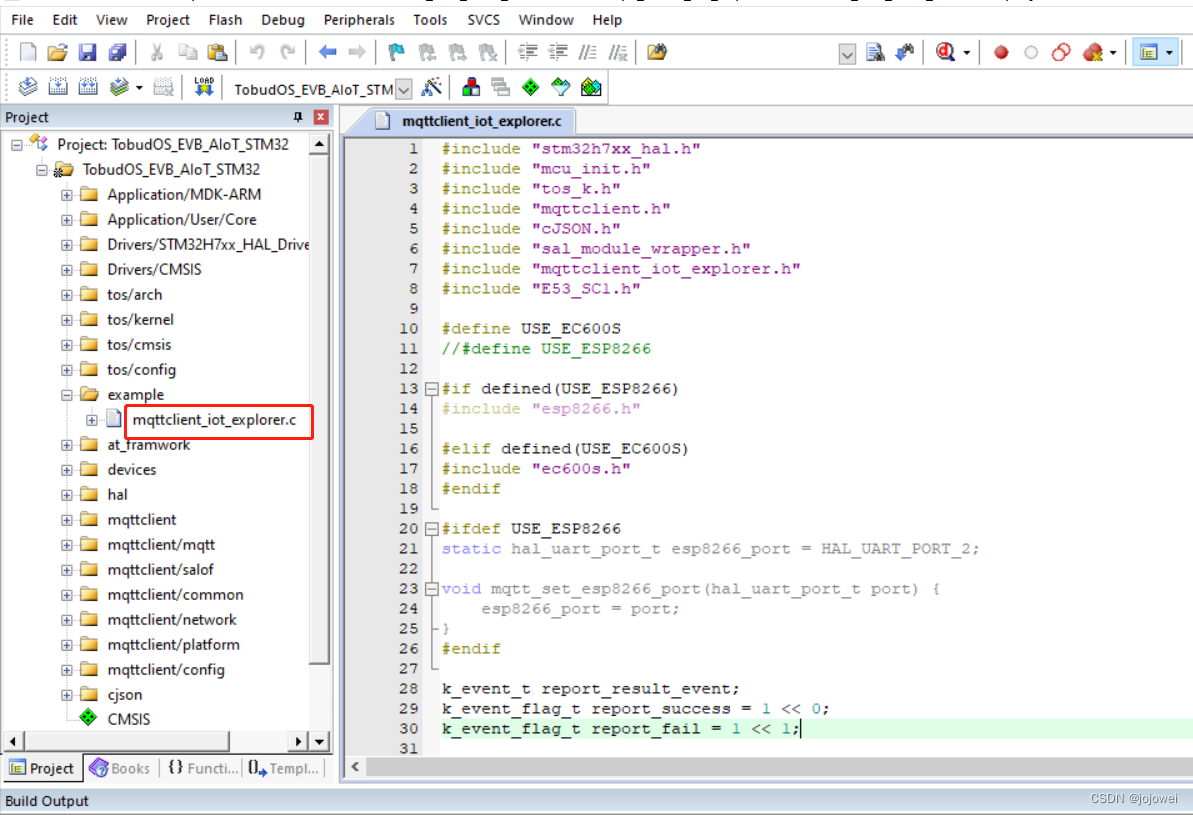Viewport: 1193px width, 815px height.
Task: Expand the Application/MDK-ARM folder
Action: point(67,196)
